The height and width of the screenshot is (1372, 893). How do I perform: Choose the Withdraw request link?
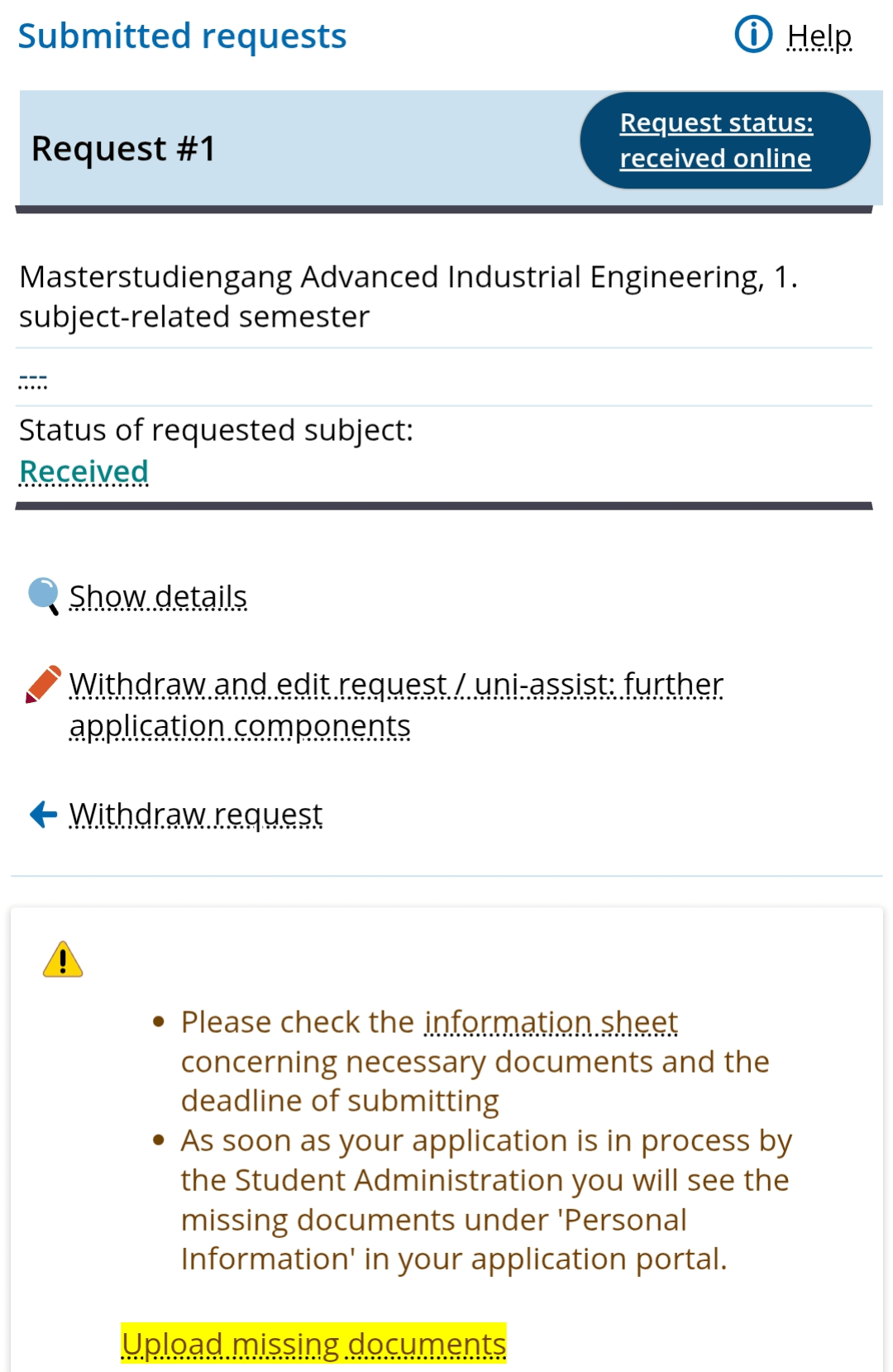pyautogui.click(x=196, y=815)
